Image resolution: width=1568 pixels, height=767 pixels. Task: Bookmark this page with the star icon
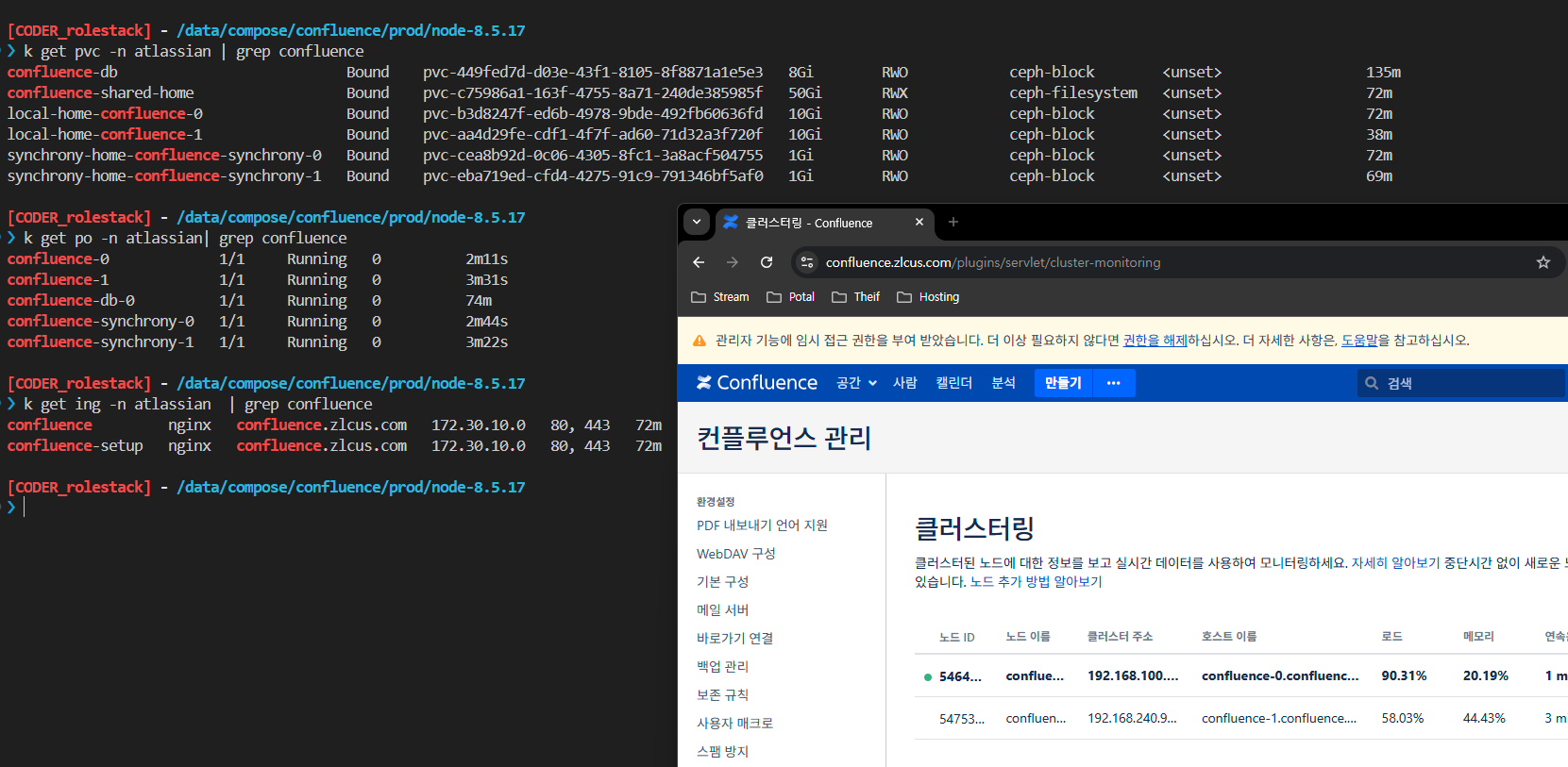[x=1543, y=262]
